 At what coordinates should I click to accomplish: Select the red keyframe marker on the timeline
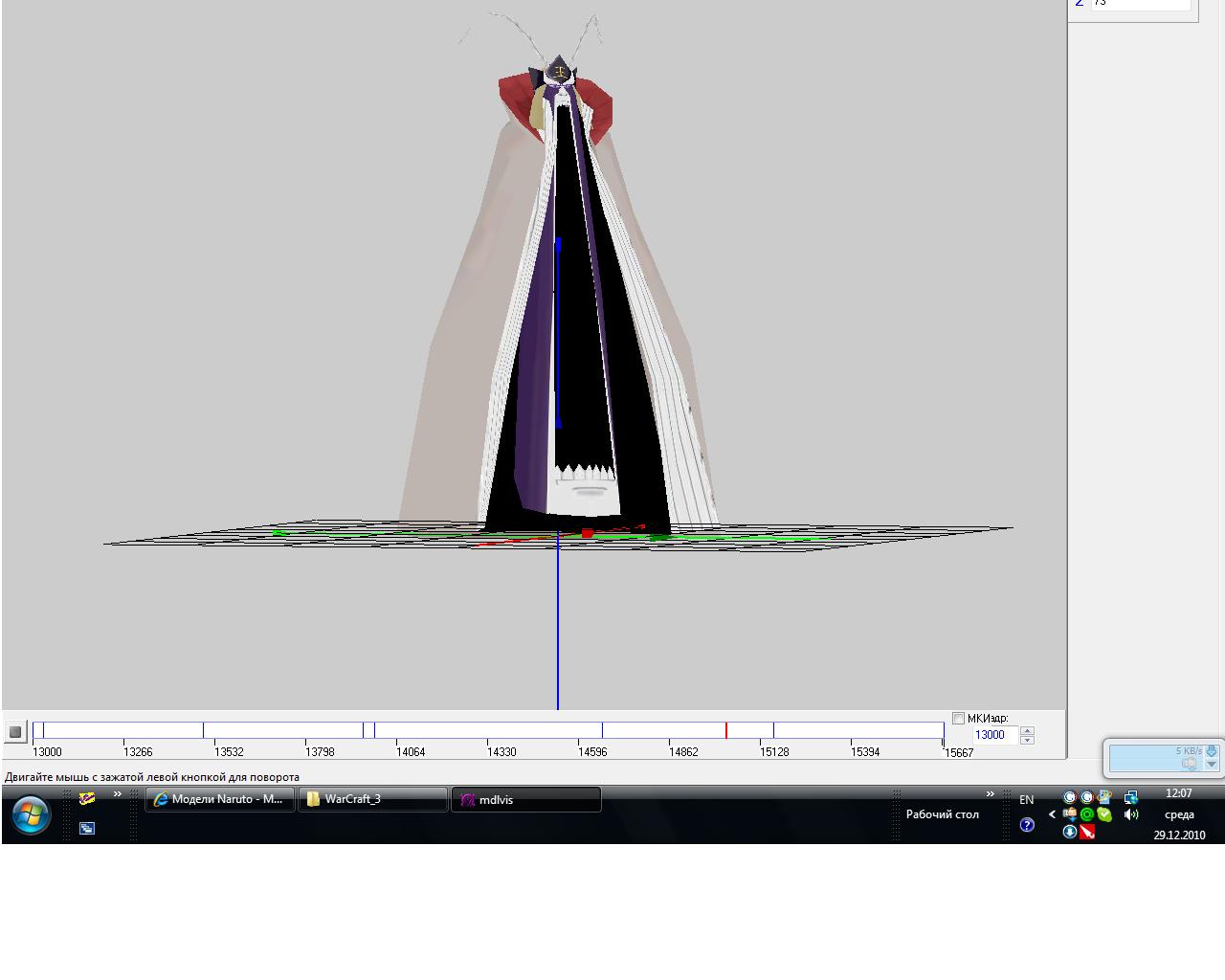[x=725, y=731]
